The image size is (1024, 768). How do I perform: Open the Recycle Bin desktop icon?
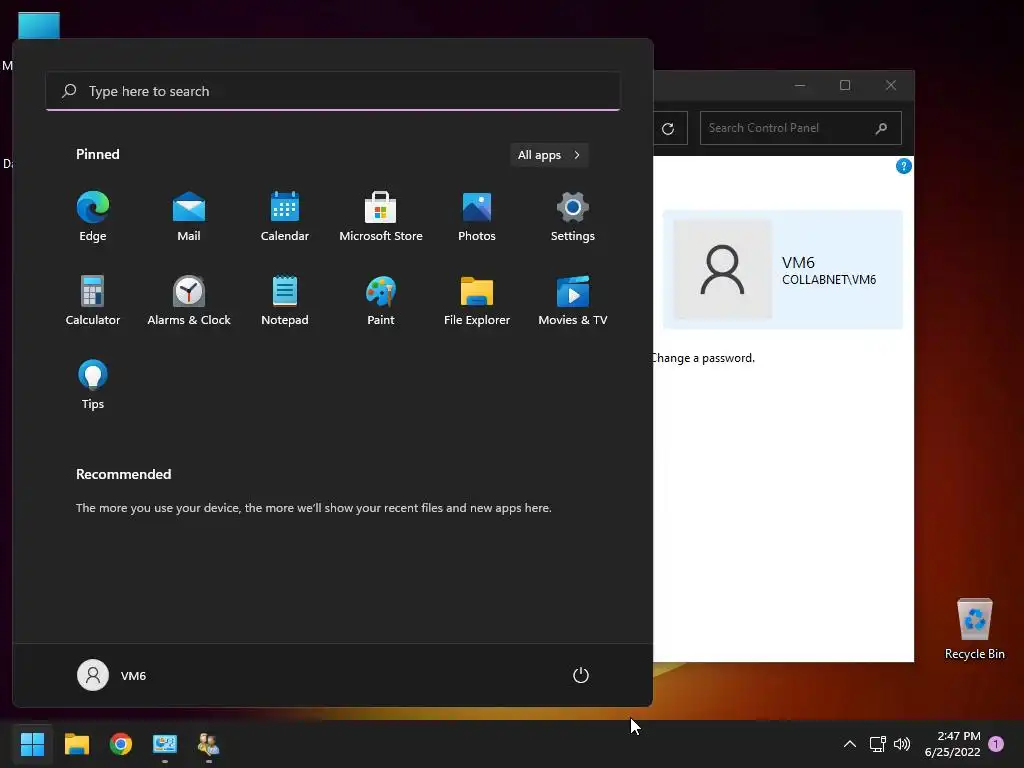(x=974, y=630)
